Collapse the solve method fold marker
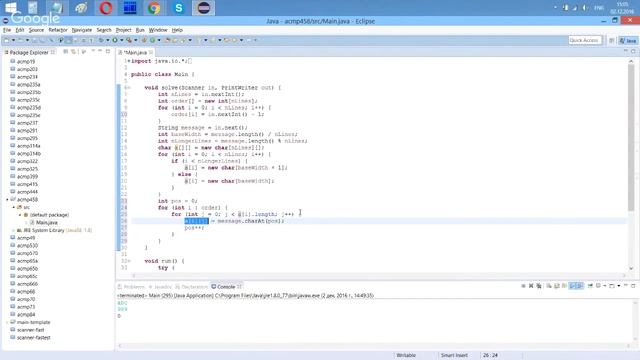Viewport: 640px width, 360px height. (x=128, y=88)
